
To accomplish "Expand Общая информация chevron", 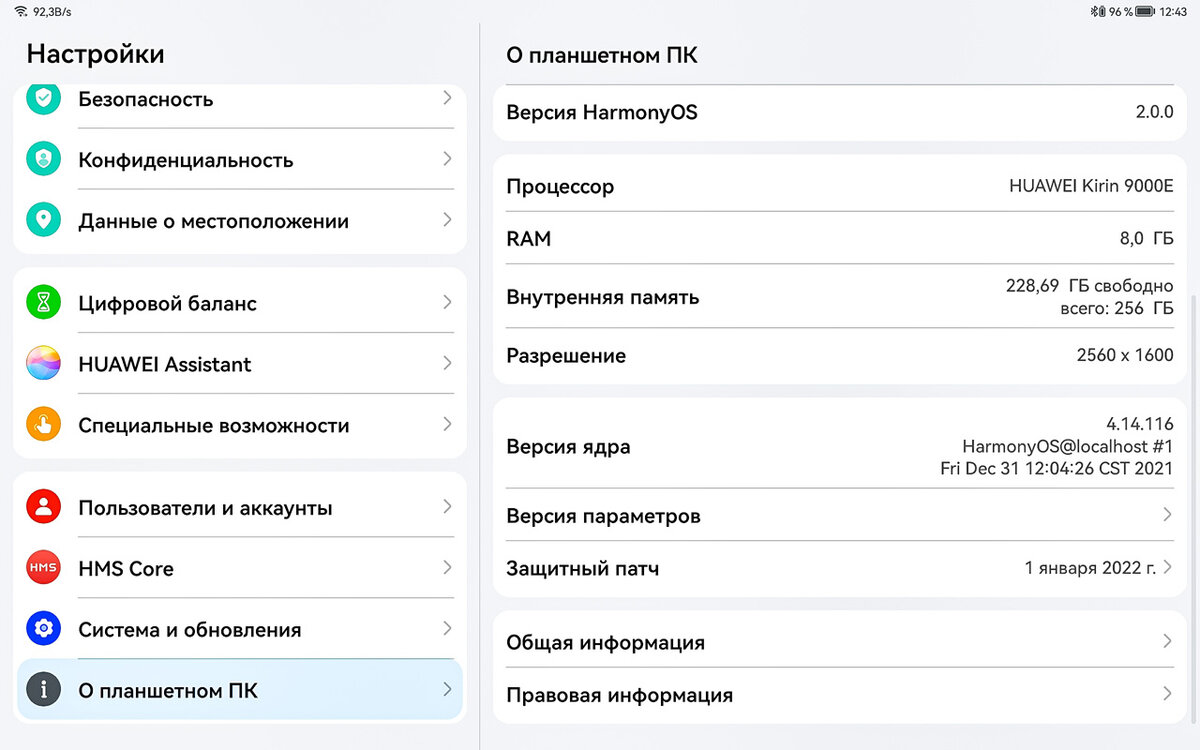I will click(x=1166, y=641).
